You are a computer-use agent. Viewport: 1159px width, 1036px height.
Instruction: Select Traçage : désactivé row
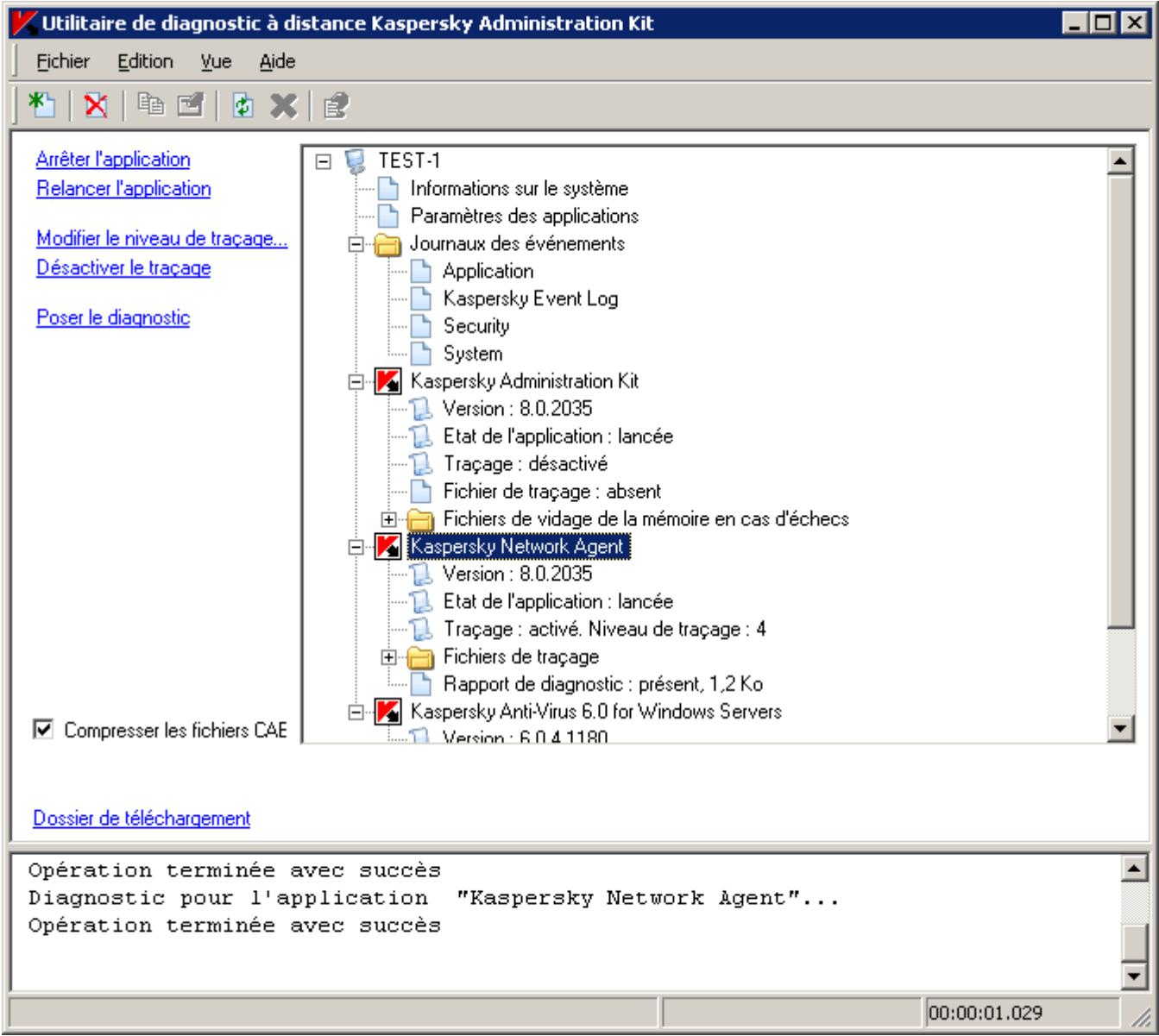526,464
